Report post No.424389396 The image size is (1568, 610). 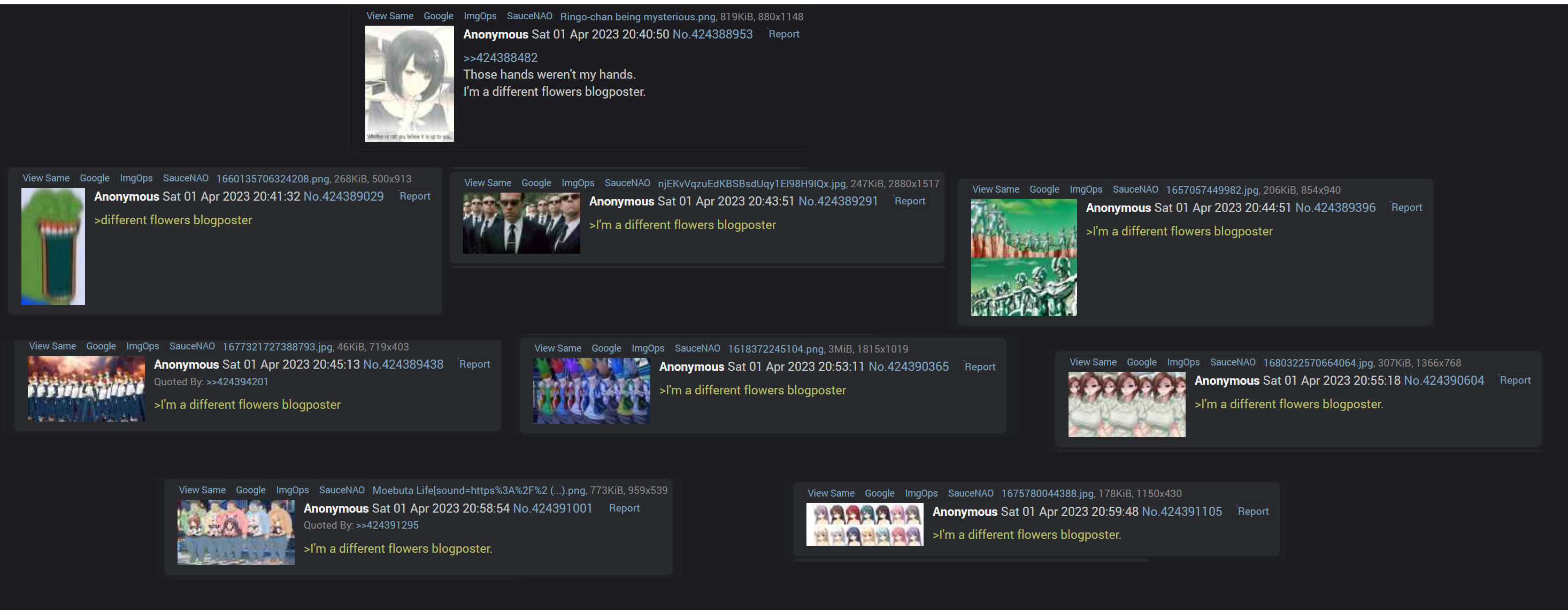[x=1406, y=208]
